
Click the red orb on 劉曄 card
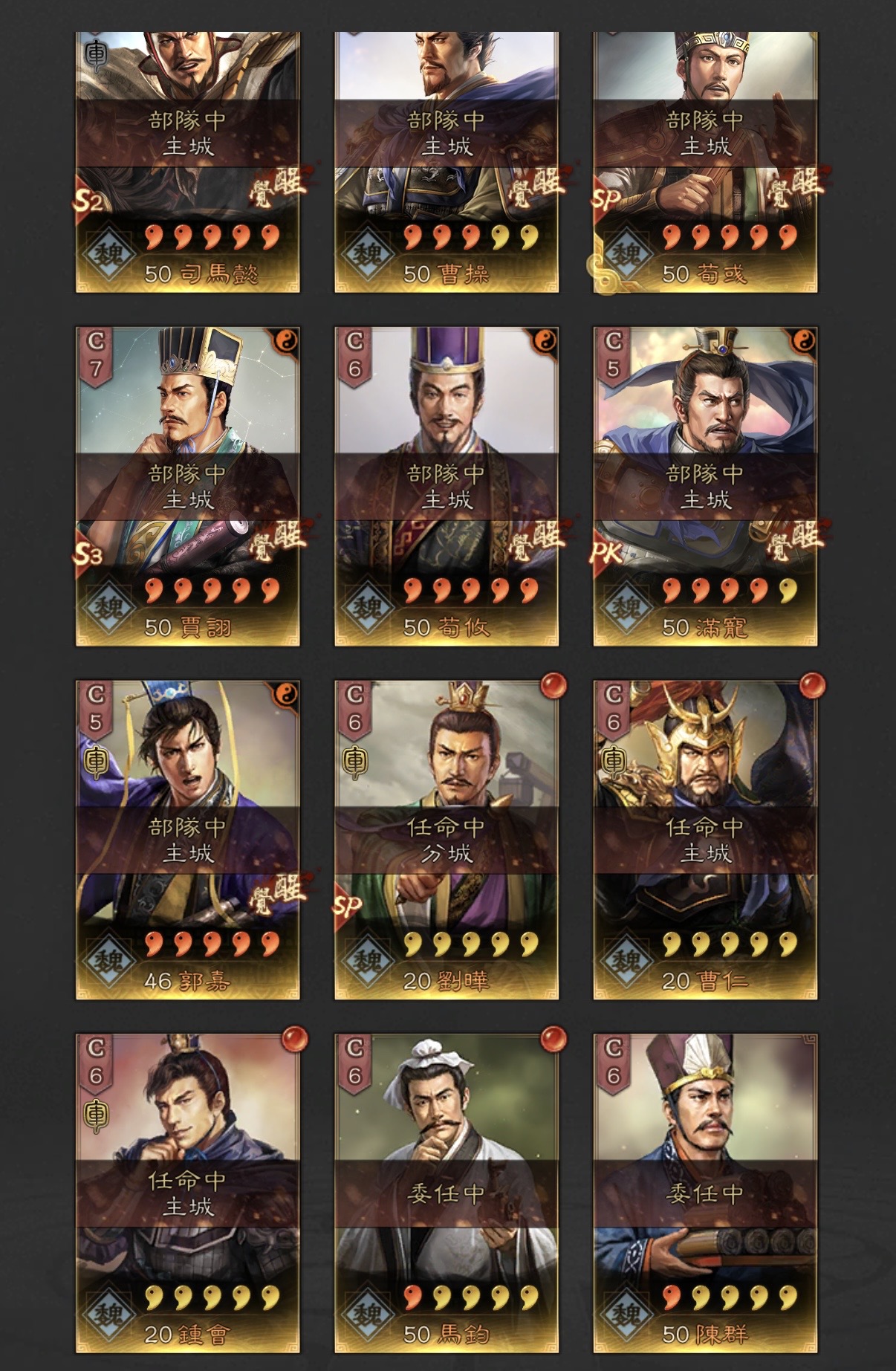tap(553, 686)
